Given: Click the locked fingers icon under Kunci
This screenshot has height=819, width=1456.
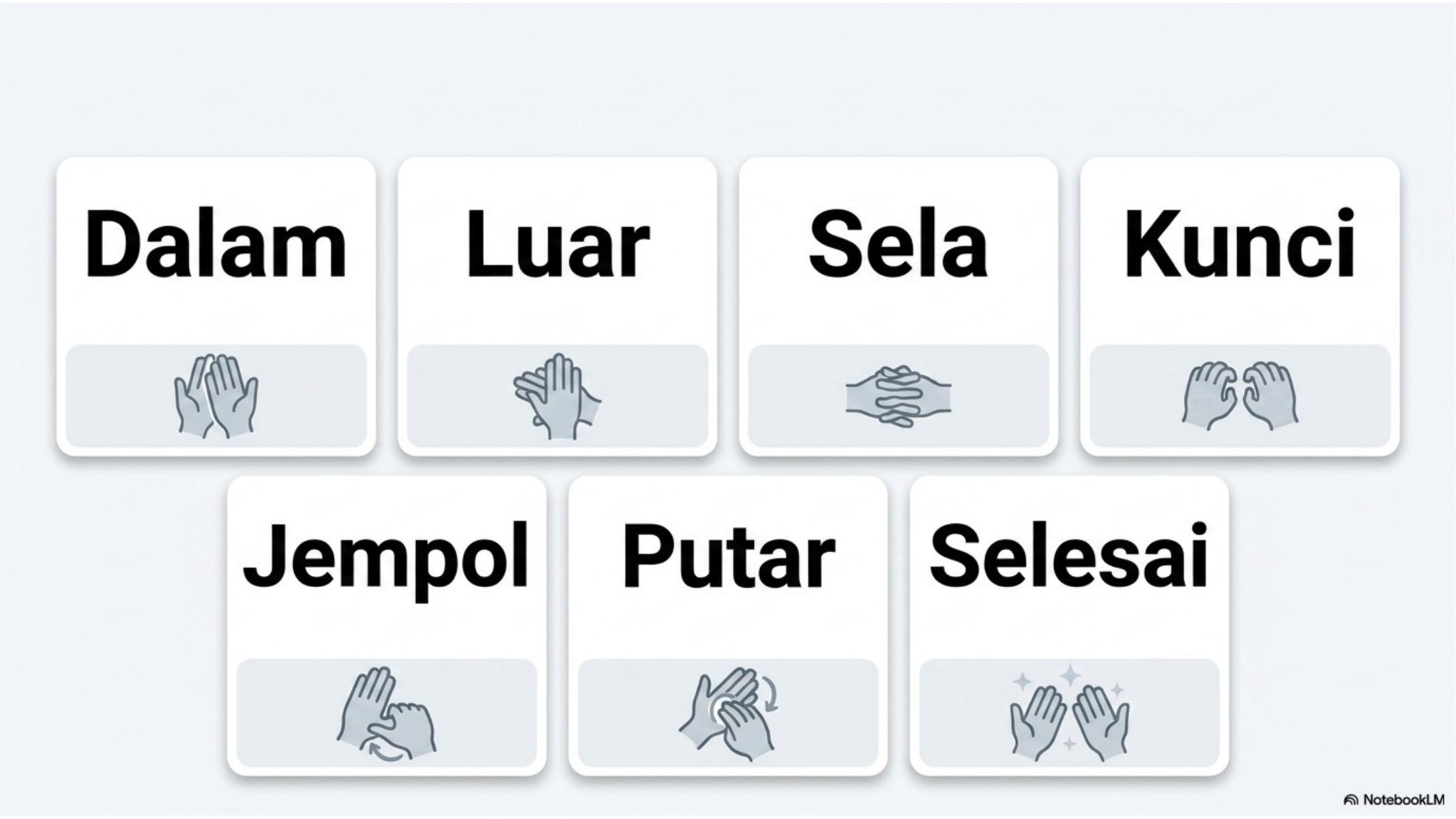Looking at the screenshot, I should pyautogui.click(x=1240, y=397).
